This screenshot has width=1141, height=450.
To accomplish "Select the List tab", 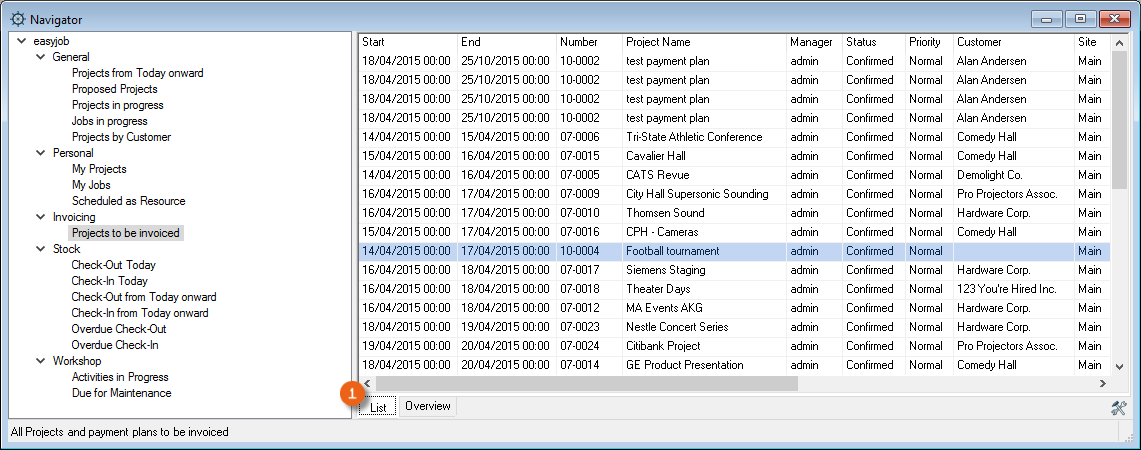I will point(378,407).
